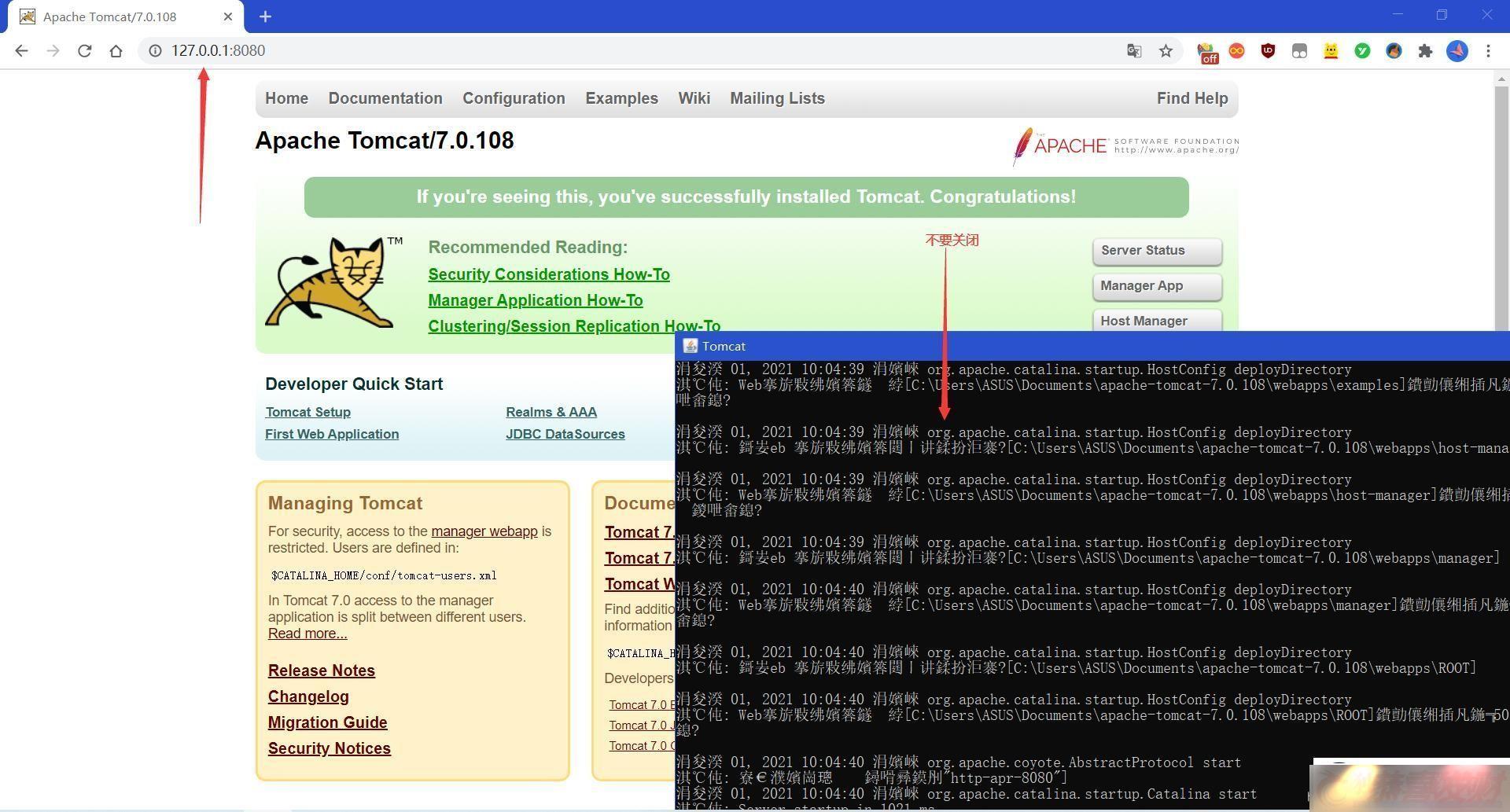Screen dimensions: 1510x812
Task: Open the Extensions puzzle-piece menu
Action: click(x=1425, y=50)
